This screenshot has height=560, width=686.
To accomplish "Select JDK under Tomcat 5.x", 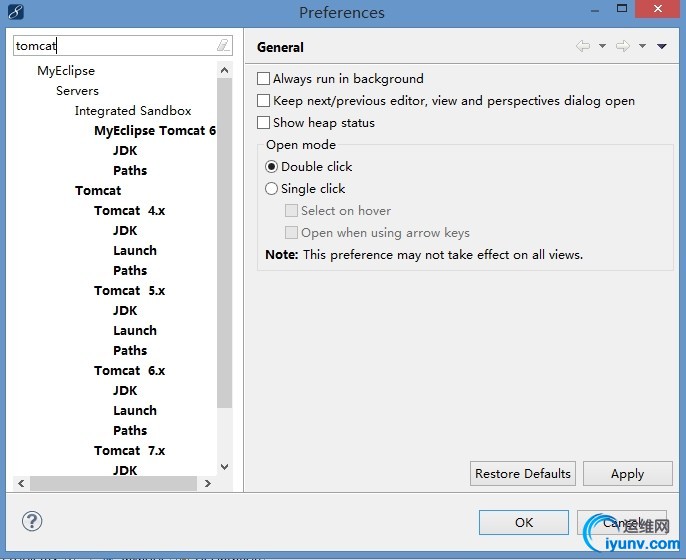I will coord(125,311).
